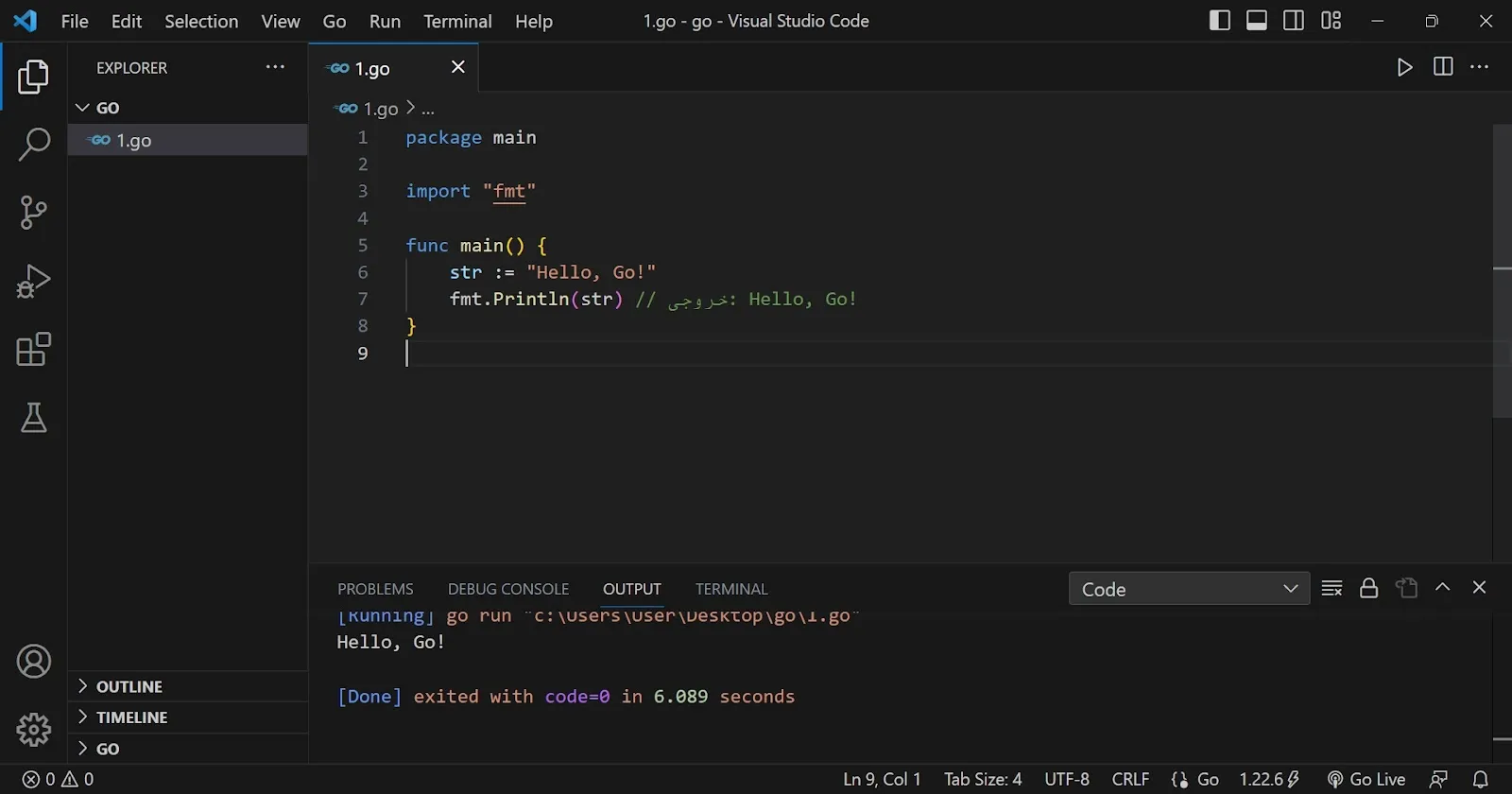Open the Help menu
Image resolution: width=1512 pixels, height=794 pixels.
tap(533, 21)
